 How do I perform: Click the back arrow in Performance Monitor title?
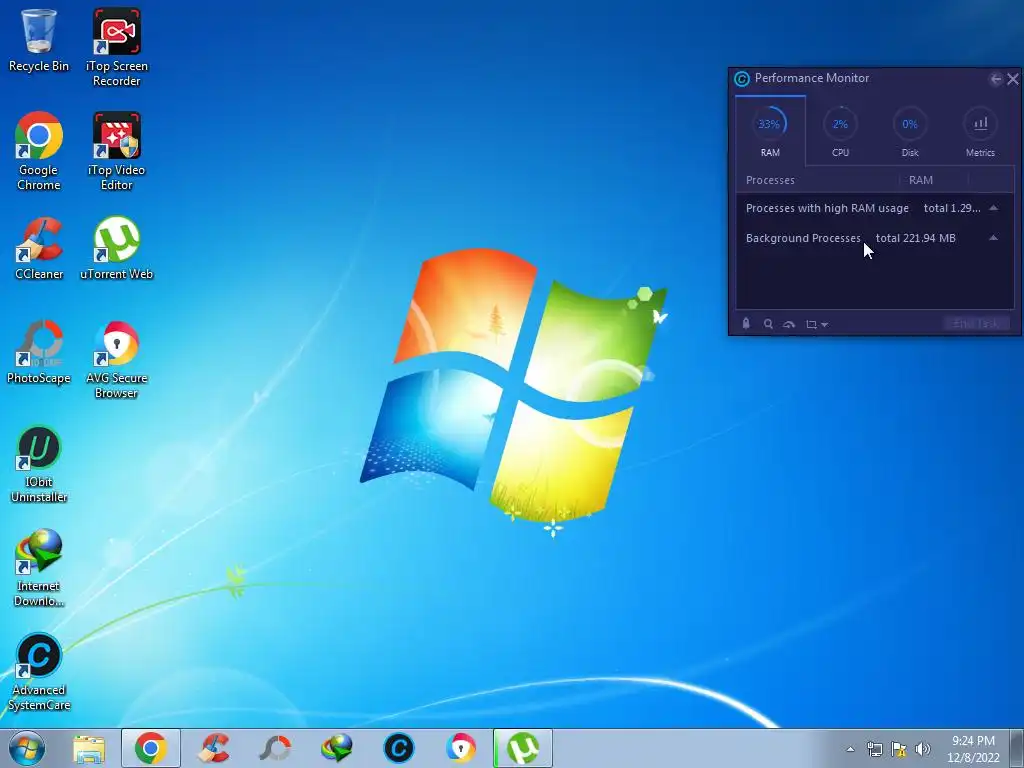(x=996, y=79)
